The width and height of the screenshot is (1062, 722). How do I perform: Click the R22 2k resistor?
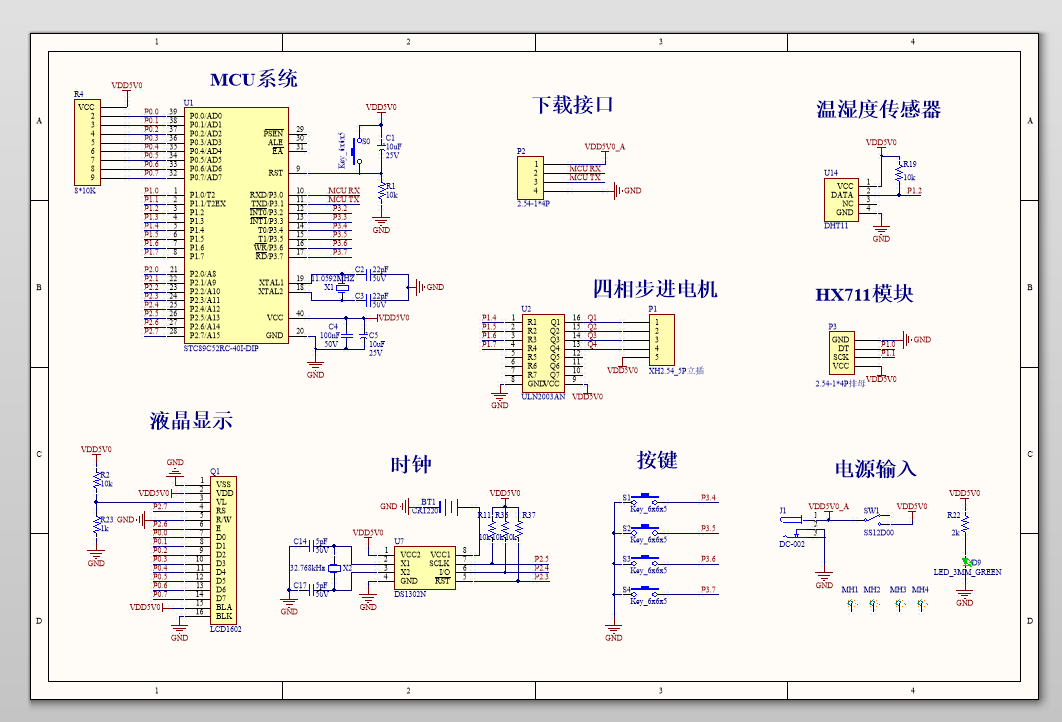pos(965,524)
